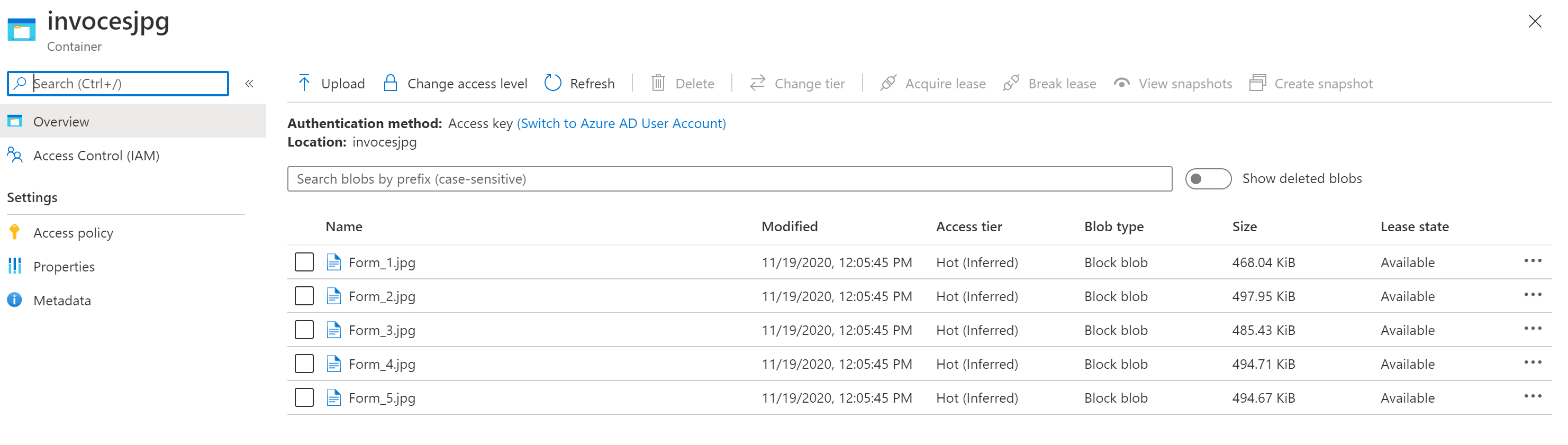Click the Create snapshot icon

pos(1257,83)
